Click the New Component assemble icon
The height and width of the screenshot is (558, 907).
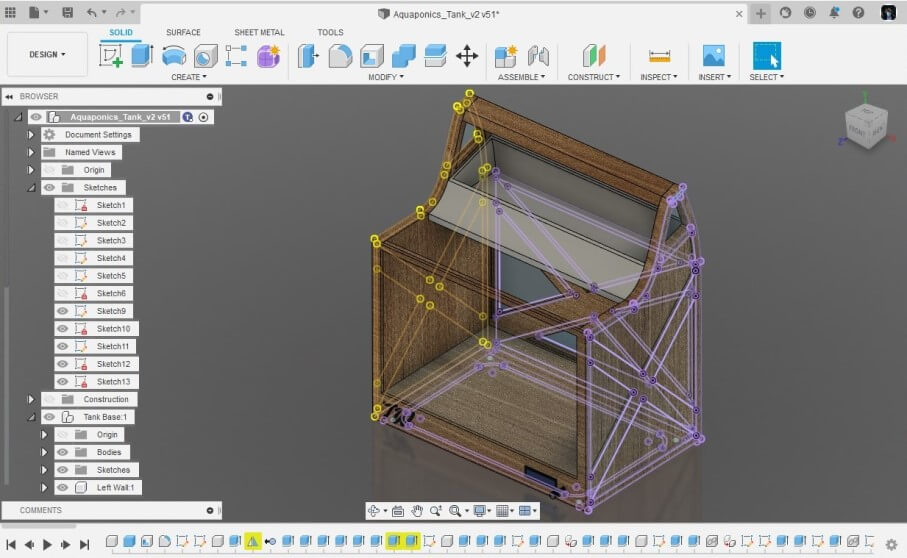[506, 56]
